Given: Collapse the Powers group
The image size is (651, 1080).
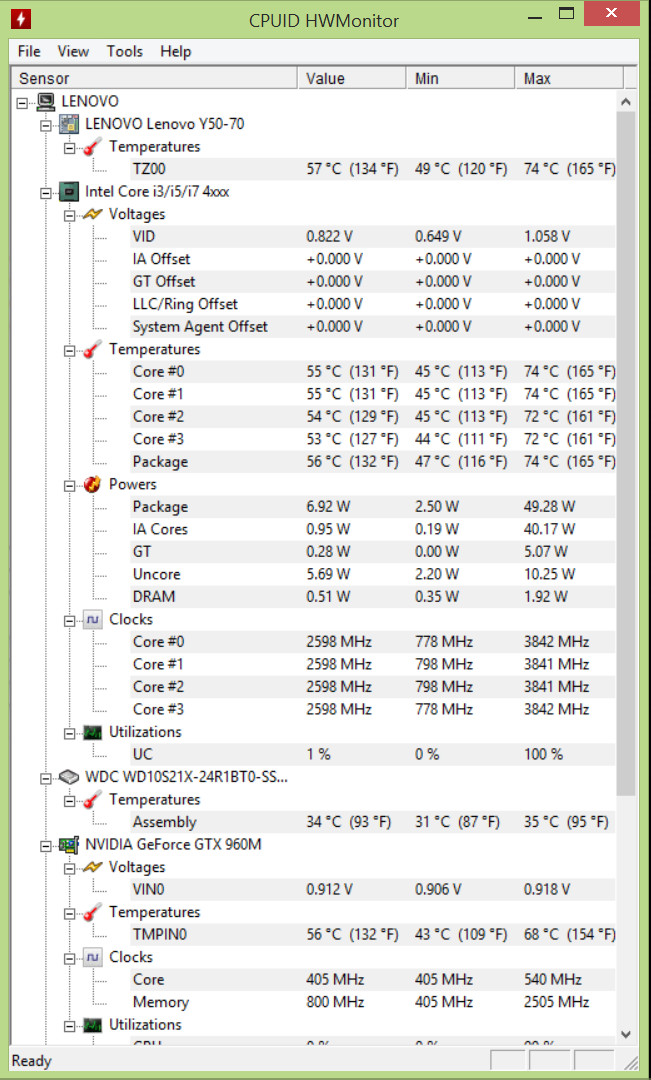Looking at the screenshot, I should (x=70, y=486).
